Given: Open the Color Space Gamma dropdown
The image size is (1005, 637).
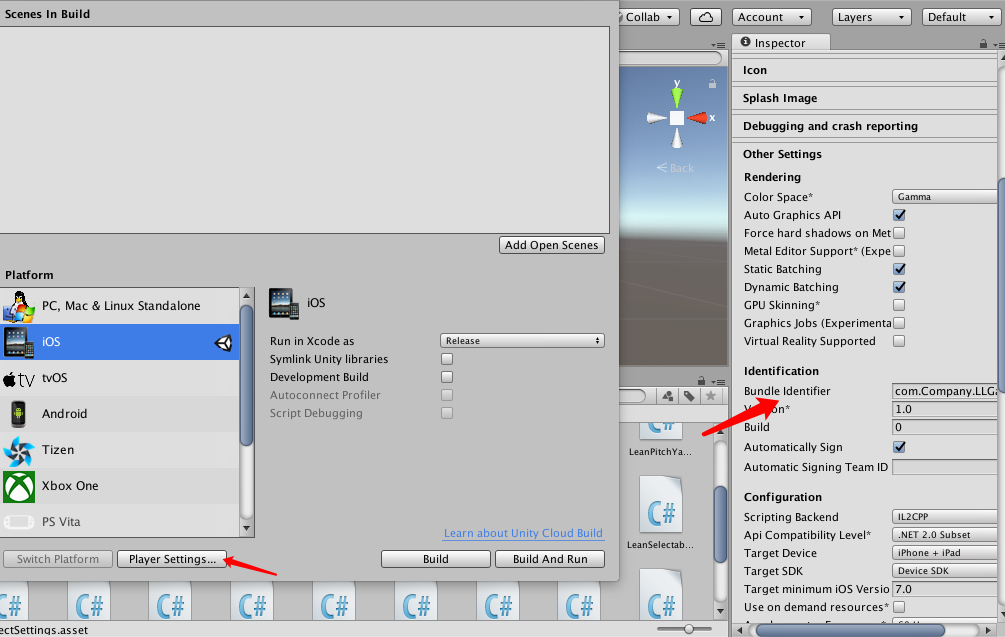Looking at the screenshot, I should 945,197.
